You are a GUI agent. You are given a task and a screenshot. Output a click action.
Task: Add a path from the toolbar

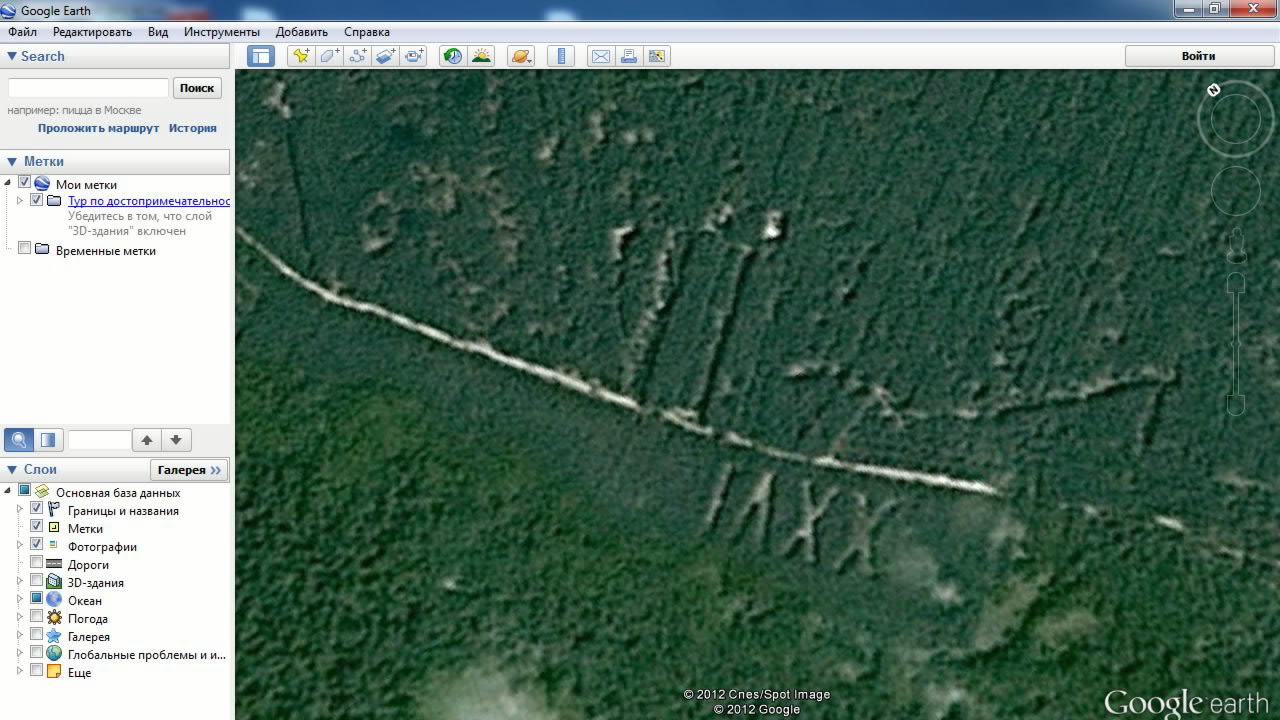(358, 56)
